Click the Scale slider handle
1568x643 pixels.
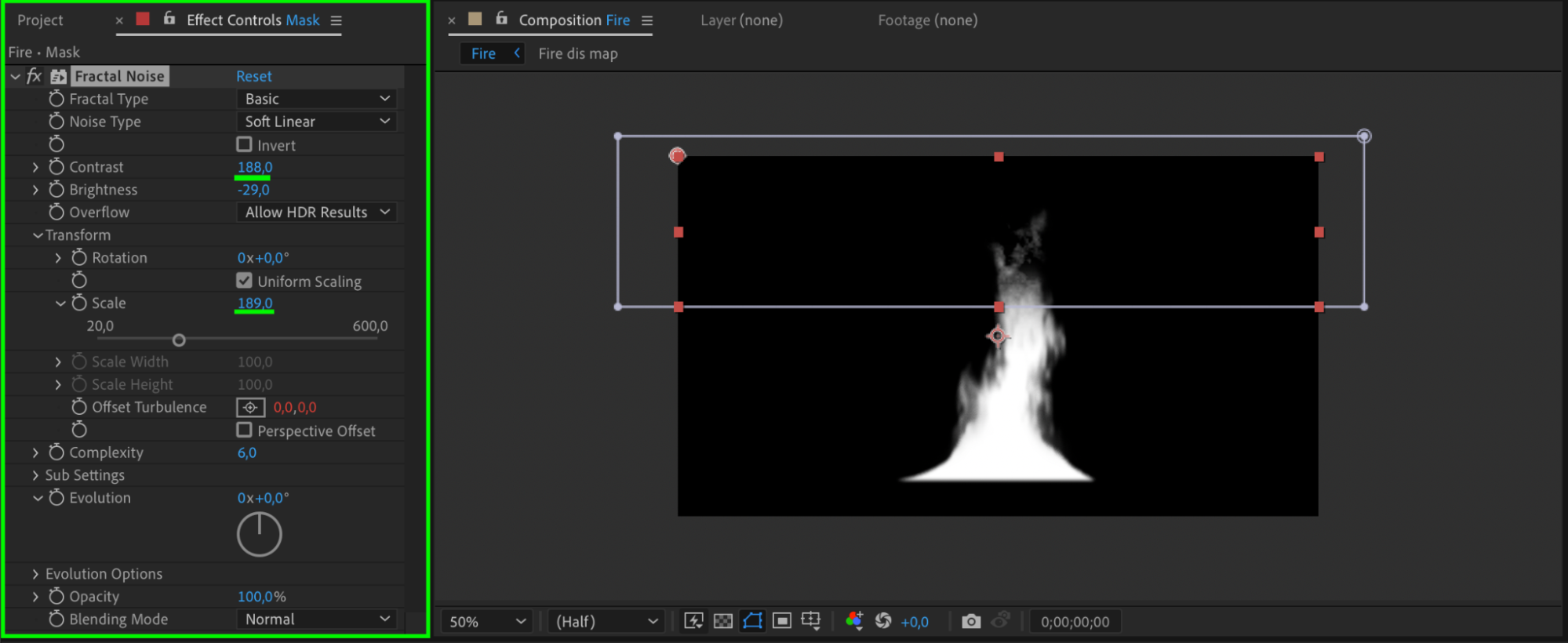point(179,340)
